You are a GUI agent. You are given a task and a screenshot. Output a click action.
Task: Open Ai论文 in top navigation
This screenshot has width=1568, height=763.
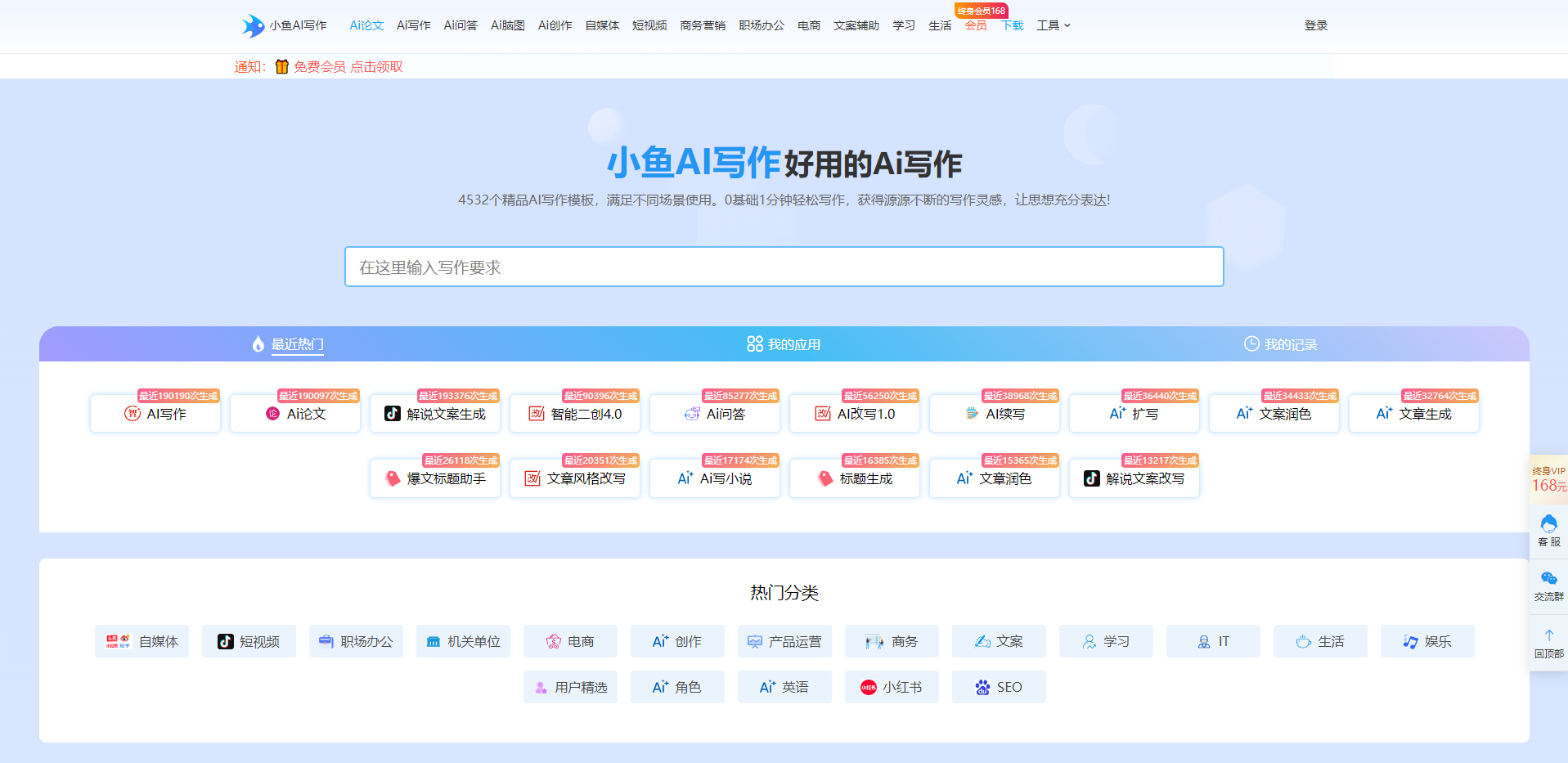[x=366, y=25]
